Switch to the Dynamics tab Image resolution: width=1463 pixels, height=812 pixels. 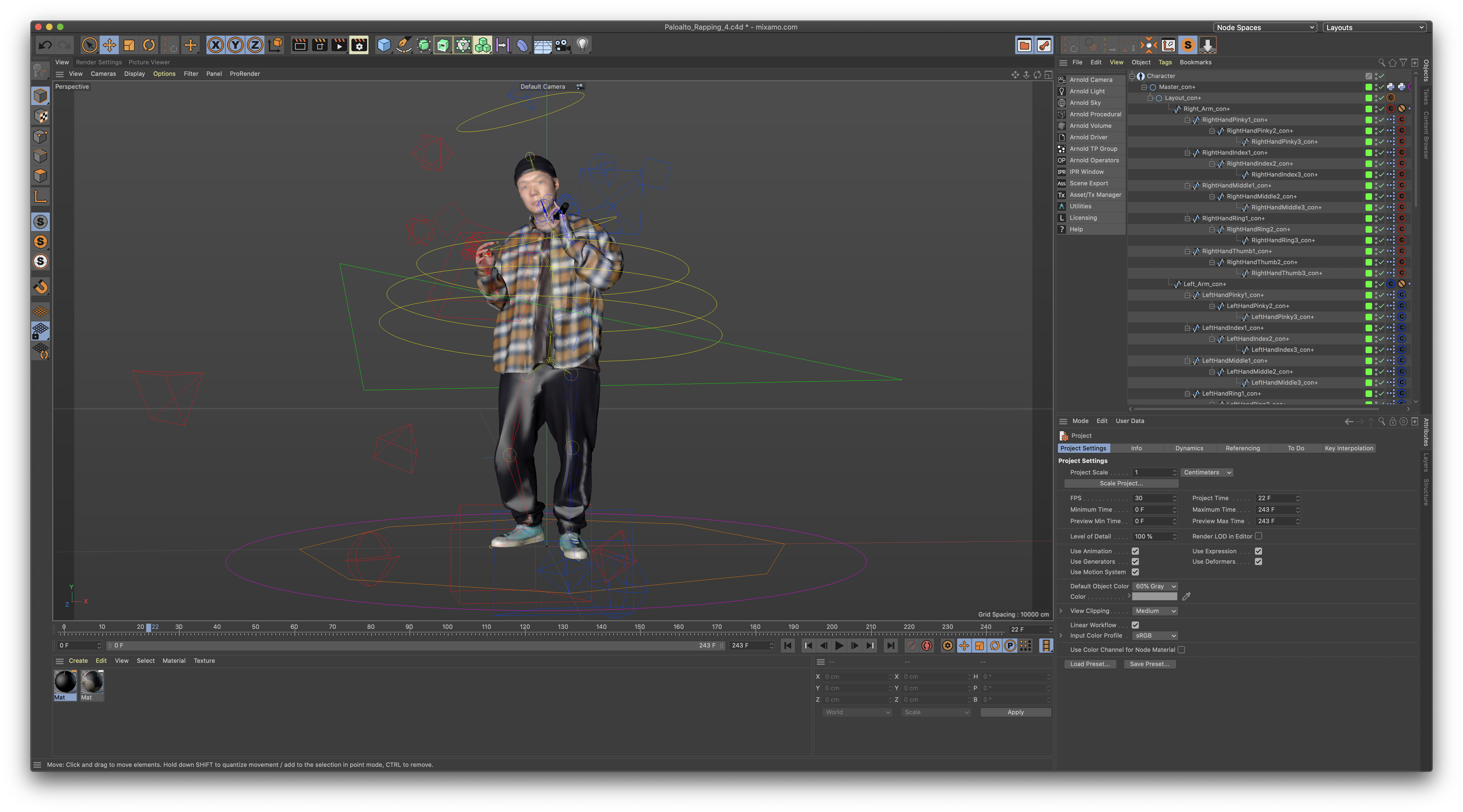1189,448
